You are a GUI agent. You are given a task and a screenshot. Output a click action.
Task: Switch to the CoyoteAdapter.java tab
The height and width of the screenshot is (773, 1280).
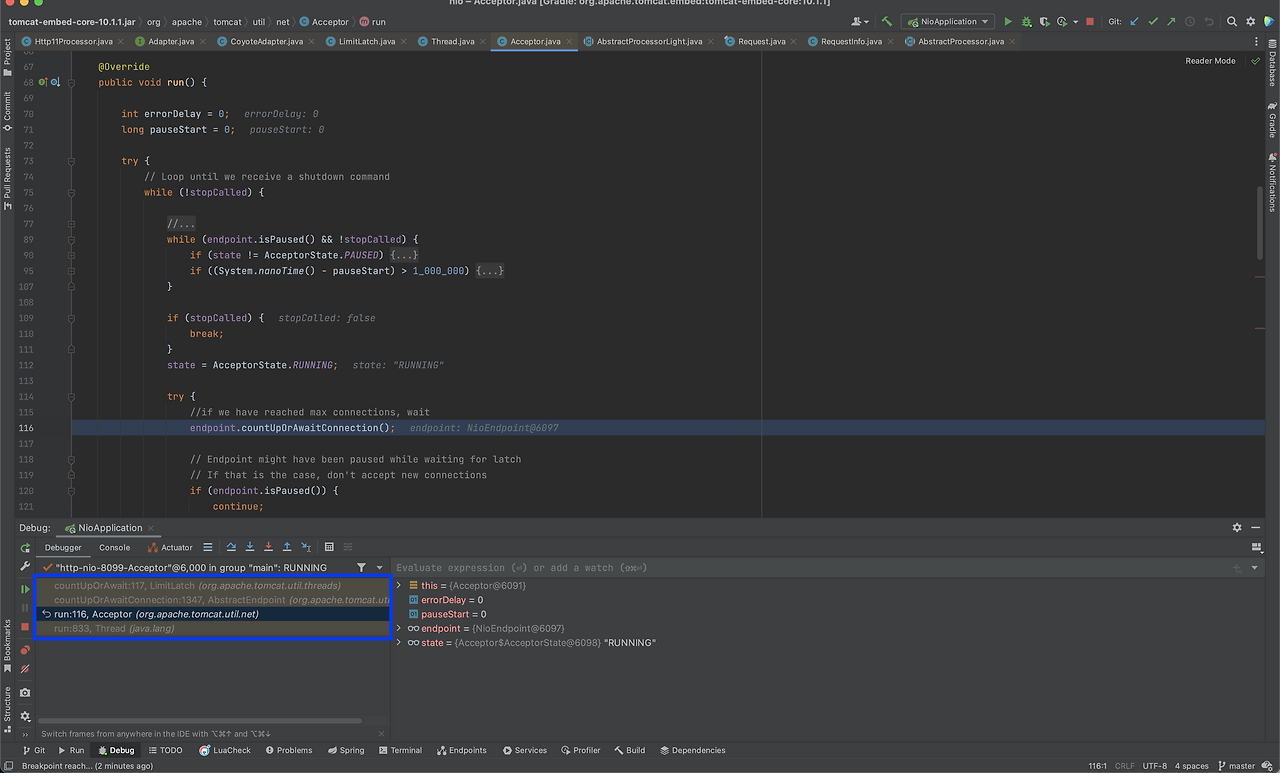[x=266, y=42]
